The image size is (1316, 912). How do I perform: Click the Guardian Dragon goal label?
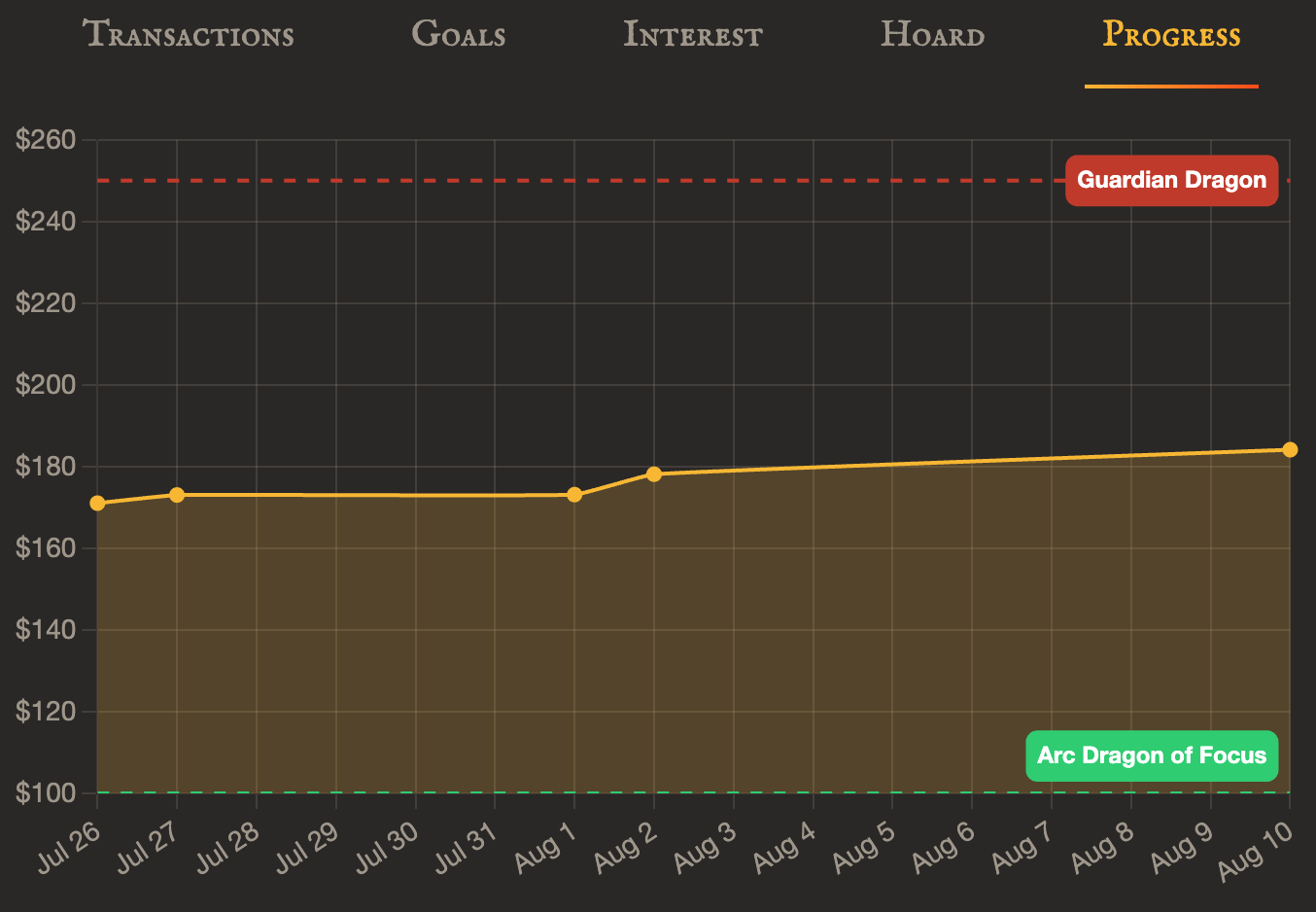(x=1171, y=180)
